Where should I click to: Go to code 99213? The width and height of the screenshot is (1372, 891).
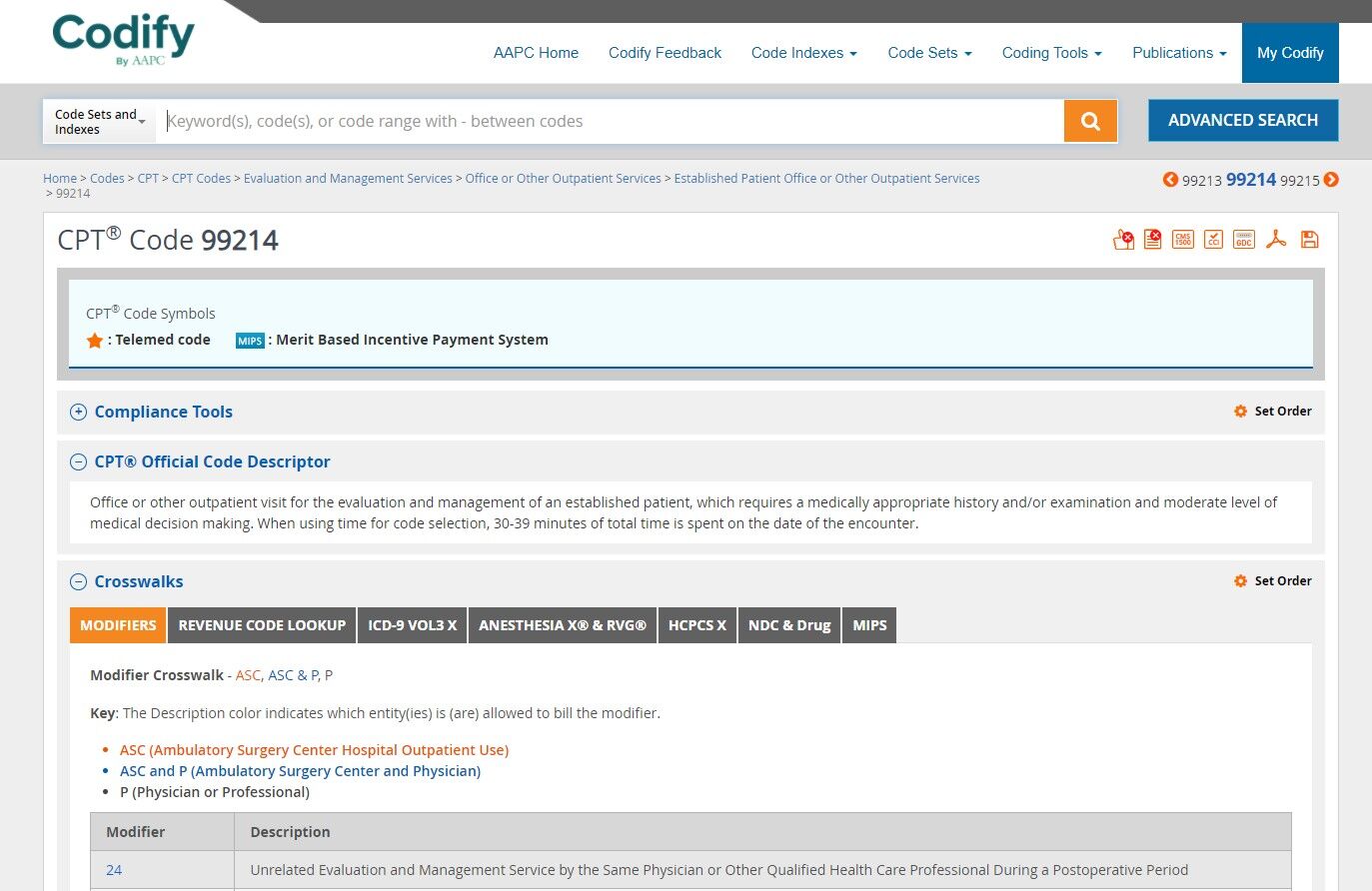(x=1202, y=181)
